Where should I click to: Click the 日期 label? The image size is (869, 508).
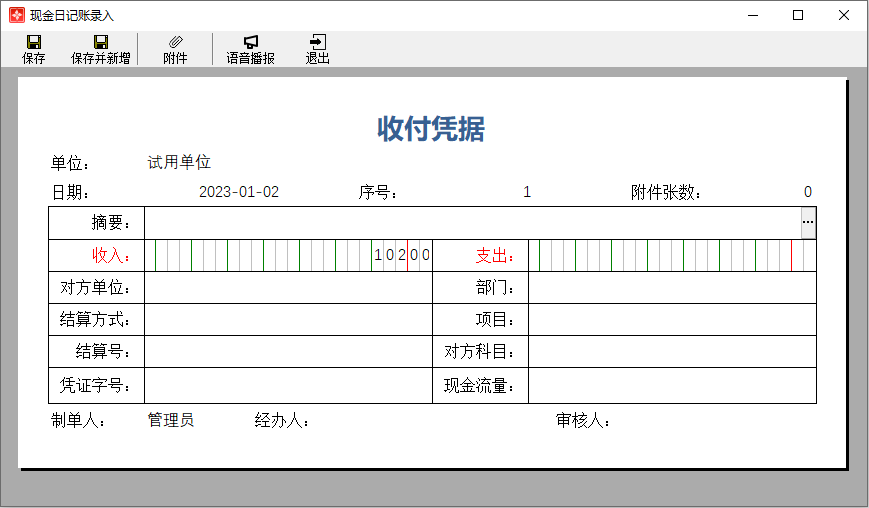70,192
